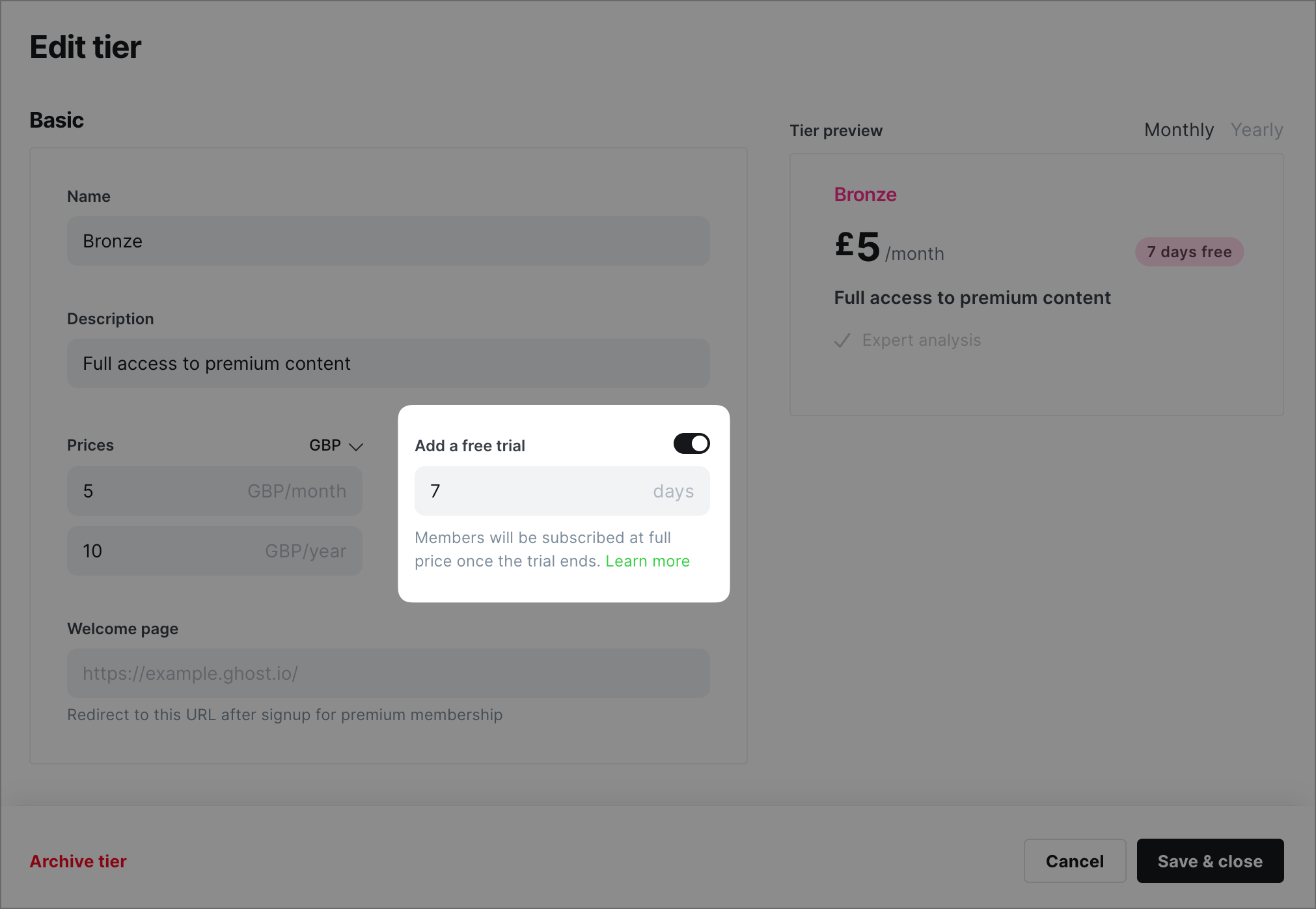Image resolution: width=1316 pixels, height=909 pixels.
Task: Switch tier preview to Monthly
Action: click(1179, 130)
